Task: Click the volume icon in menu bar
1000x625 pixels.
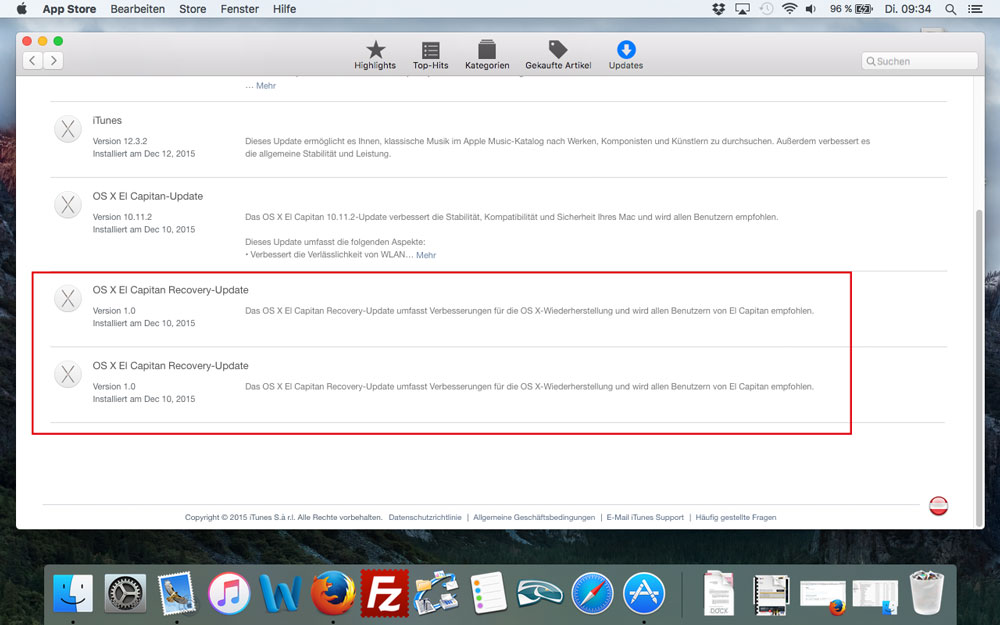Action: pyautogui.click(x=811, y=9)
